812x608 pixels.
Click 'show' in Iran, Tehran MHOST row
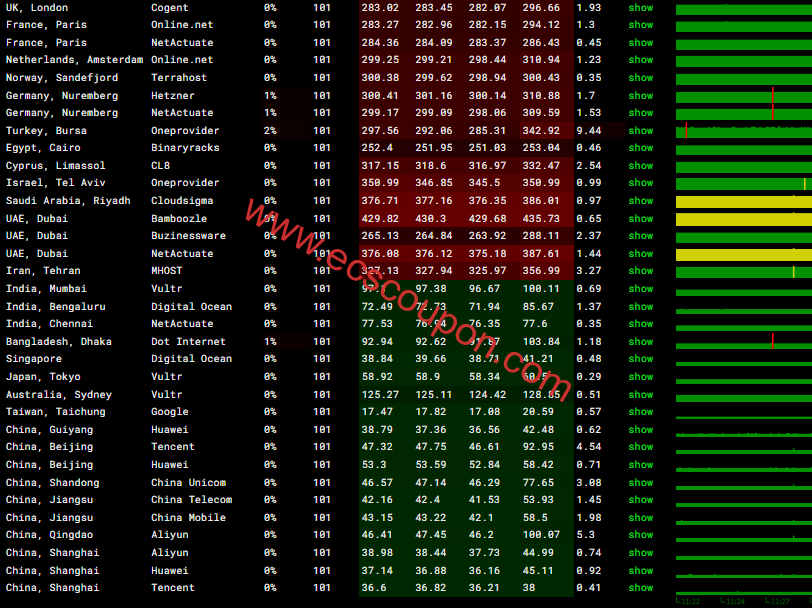641,271
